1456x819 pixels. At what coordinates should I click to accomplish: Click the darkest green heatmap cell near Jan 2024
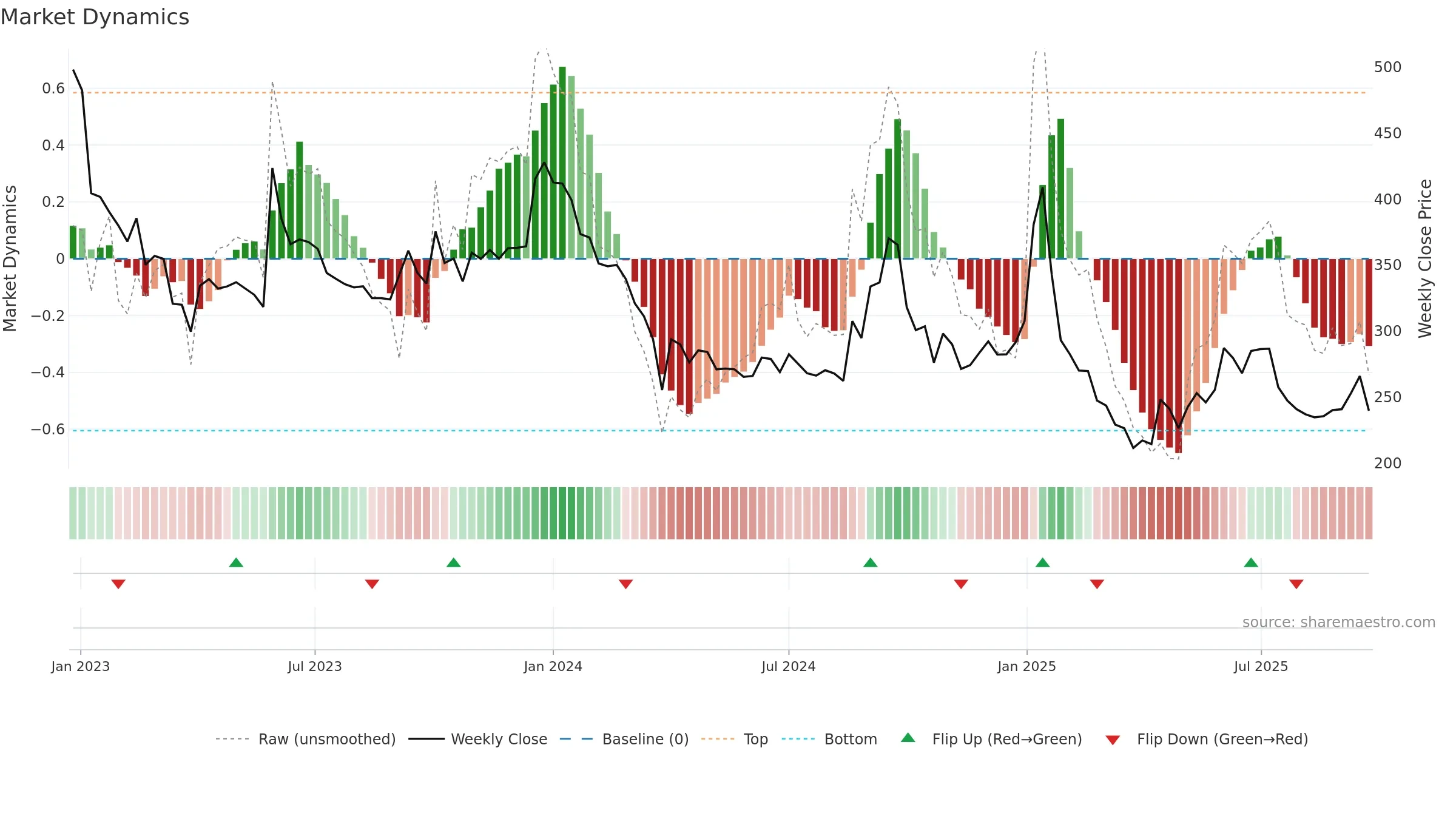point(562,513)
